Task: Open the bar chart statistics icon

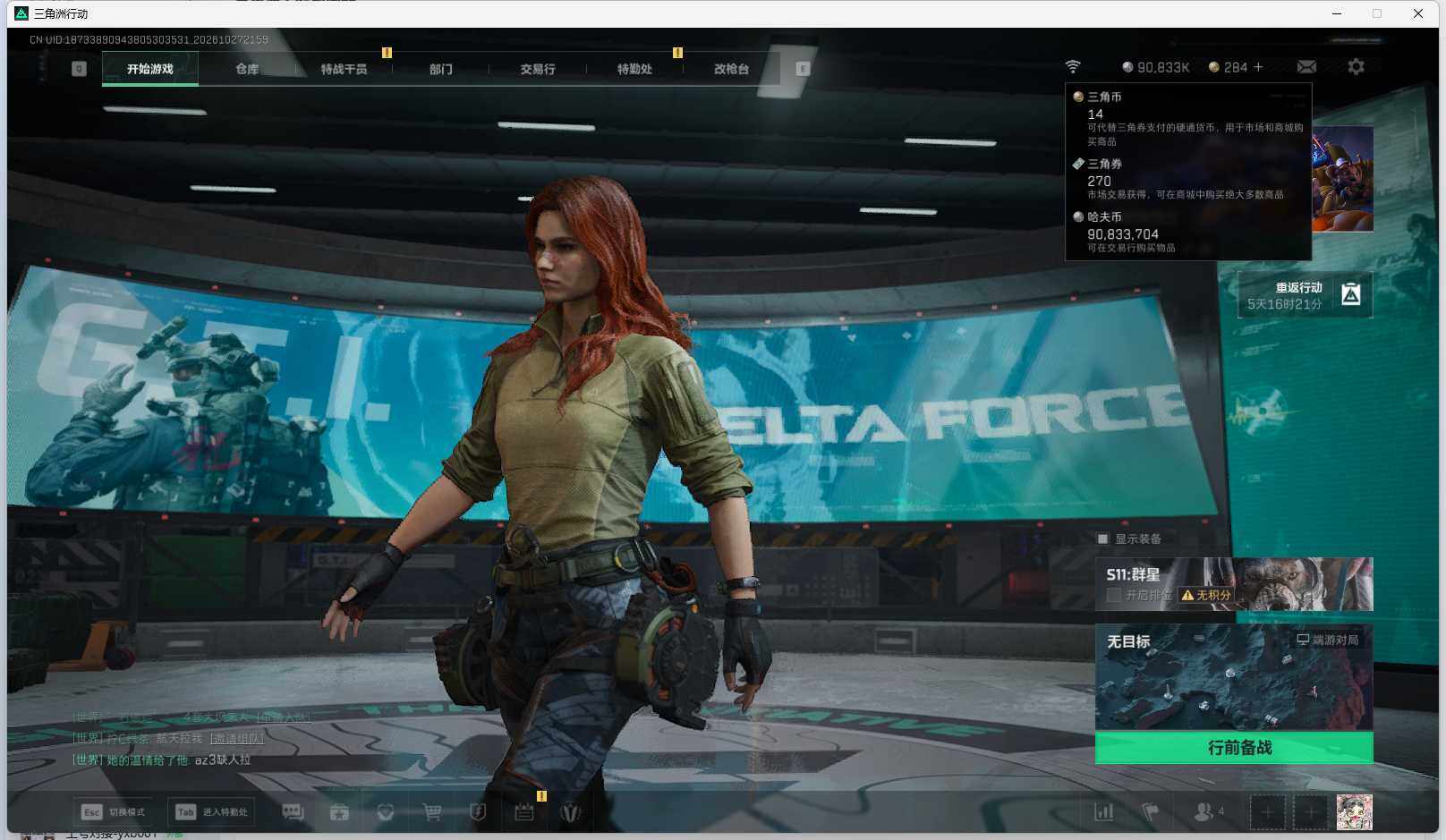Action: tap(1104, 811)
